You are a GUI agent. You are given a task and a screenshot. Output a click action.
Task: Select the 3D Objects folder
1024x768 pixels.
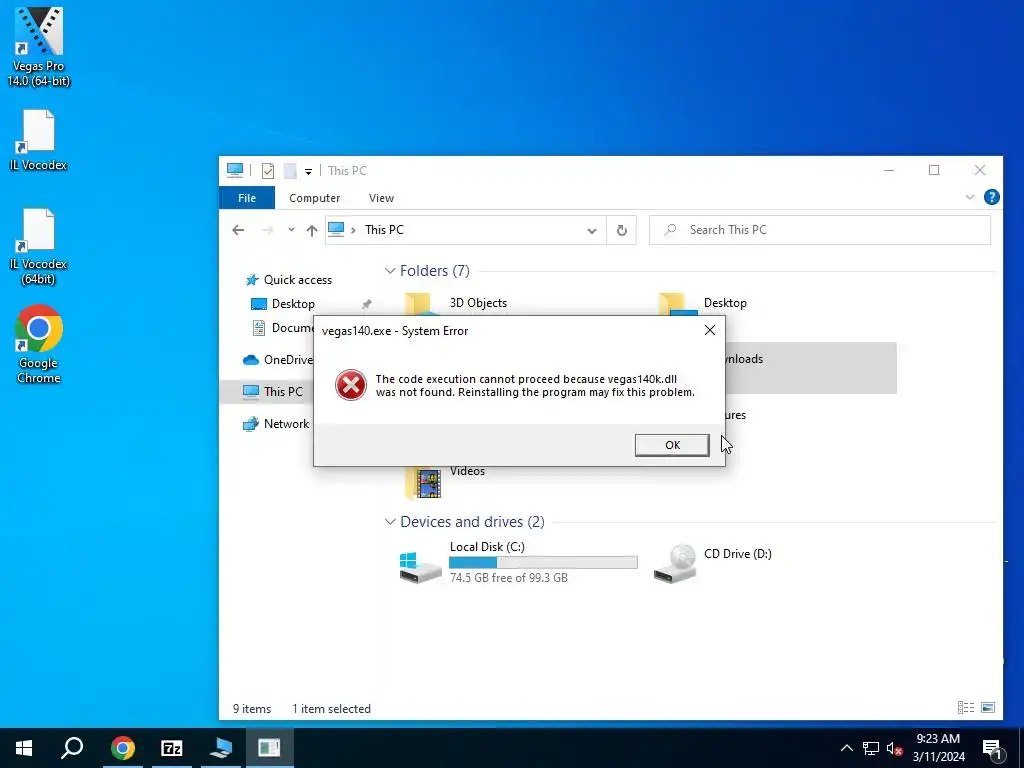(x=478, y=303)
